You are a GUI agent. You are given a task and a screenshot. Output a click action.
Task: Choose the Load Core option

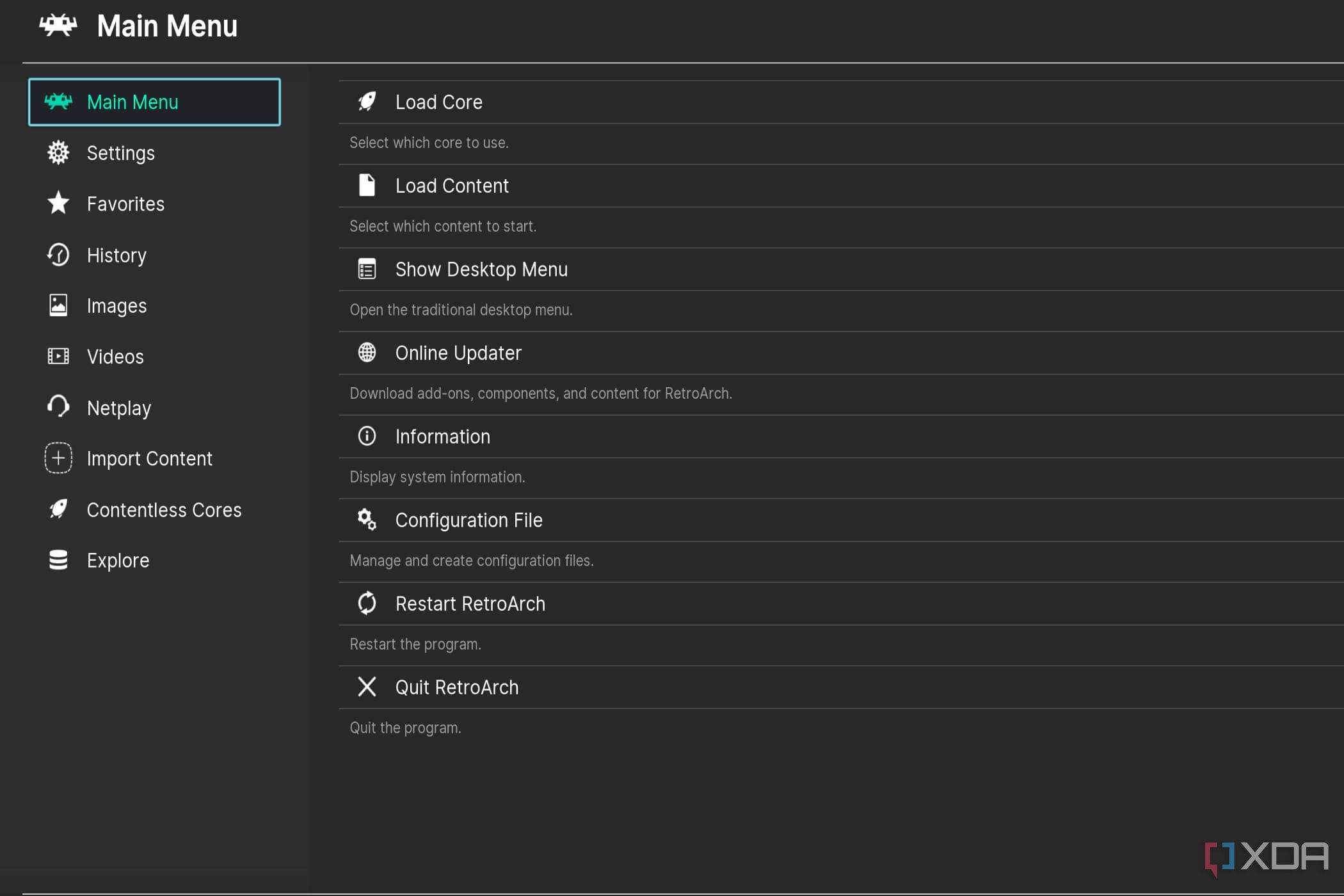point(841,102)
